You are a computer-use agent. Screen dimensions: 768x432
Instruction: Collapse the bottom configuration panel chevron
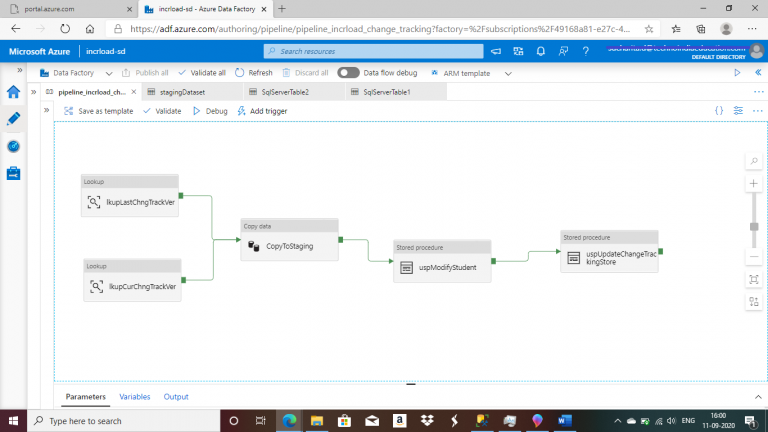point(758,397)
